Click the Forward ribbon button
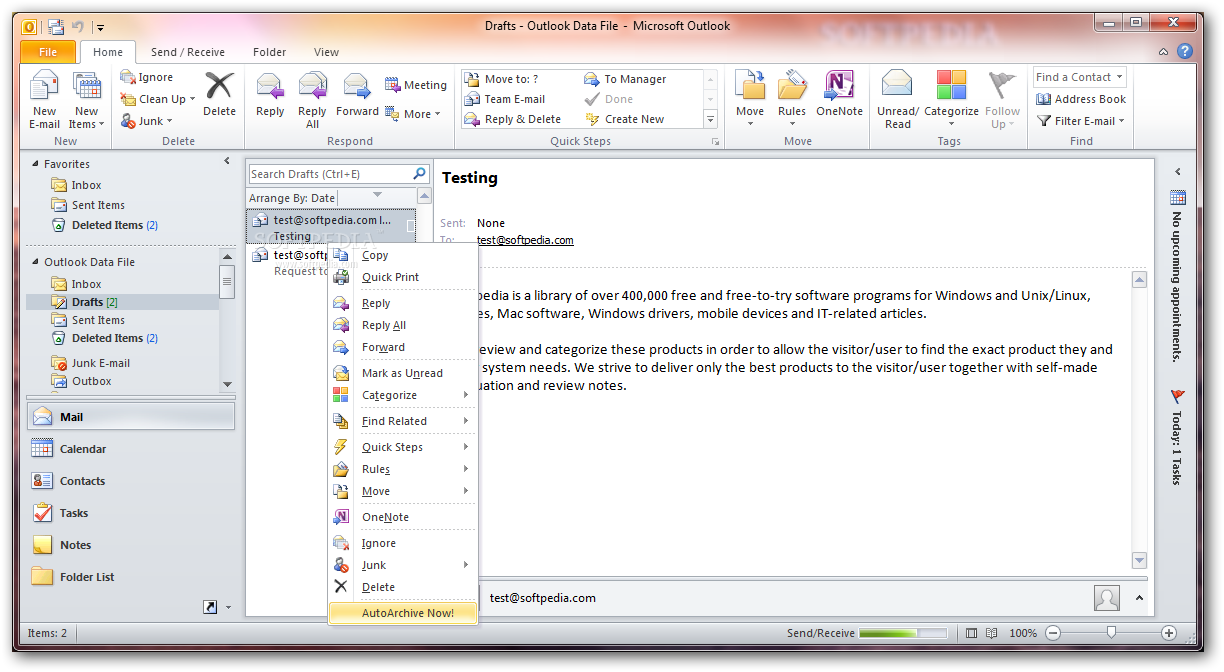 357,96
